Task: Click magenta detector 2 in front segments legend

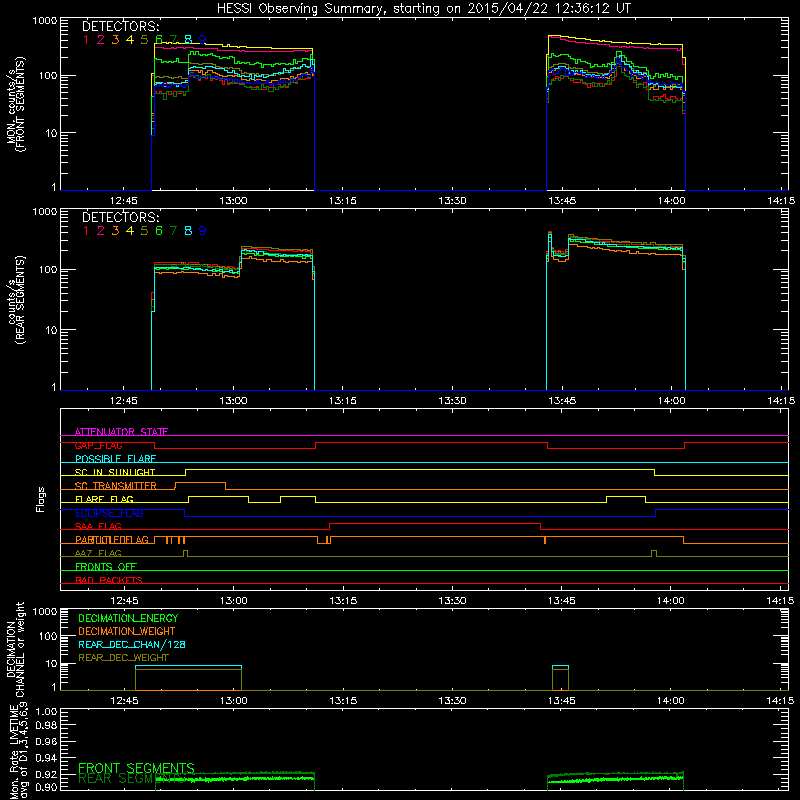Action: 101,40
